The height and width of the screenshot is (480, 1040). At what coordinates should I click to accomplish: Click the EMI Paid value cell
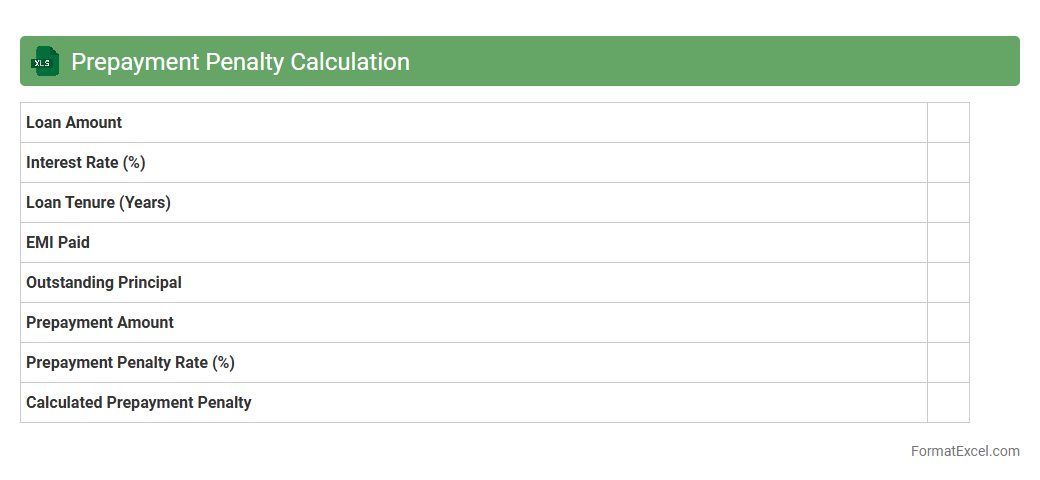pyautogui.click(x=948, y=242)
